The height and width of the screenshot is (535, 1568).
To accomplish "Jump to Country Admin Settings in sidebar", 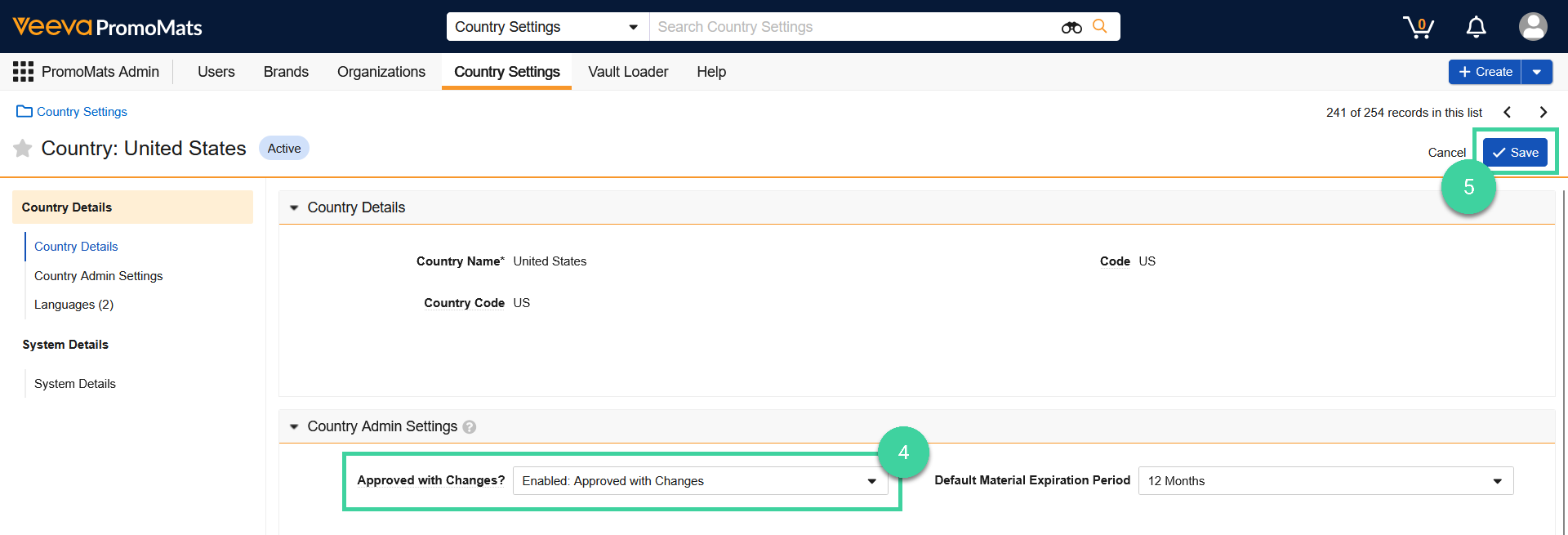I will (99, 276).
